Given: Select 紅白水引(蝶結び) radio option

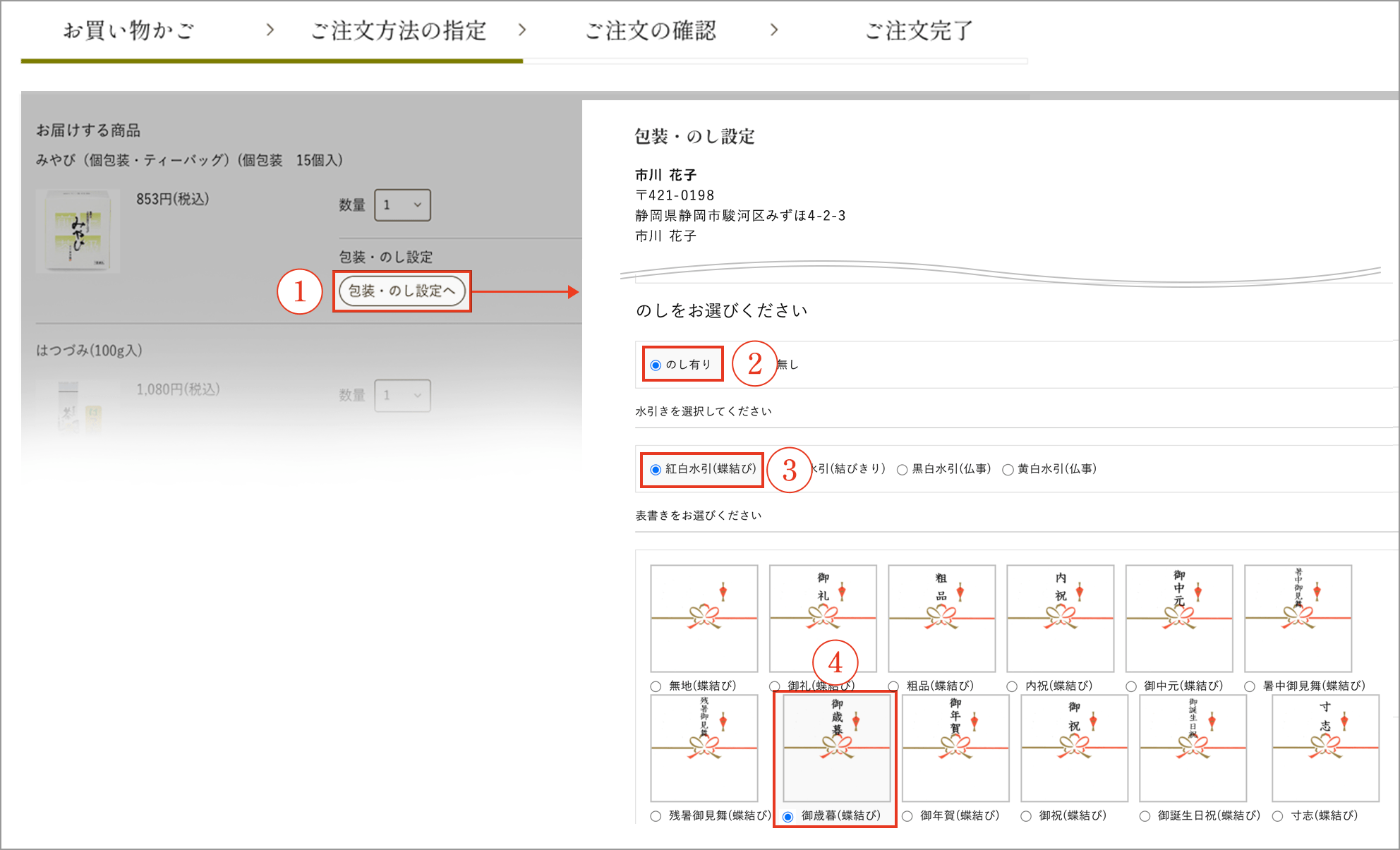Looking at the screenshot, I should 656,470.
